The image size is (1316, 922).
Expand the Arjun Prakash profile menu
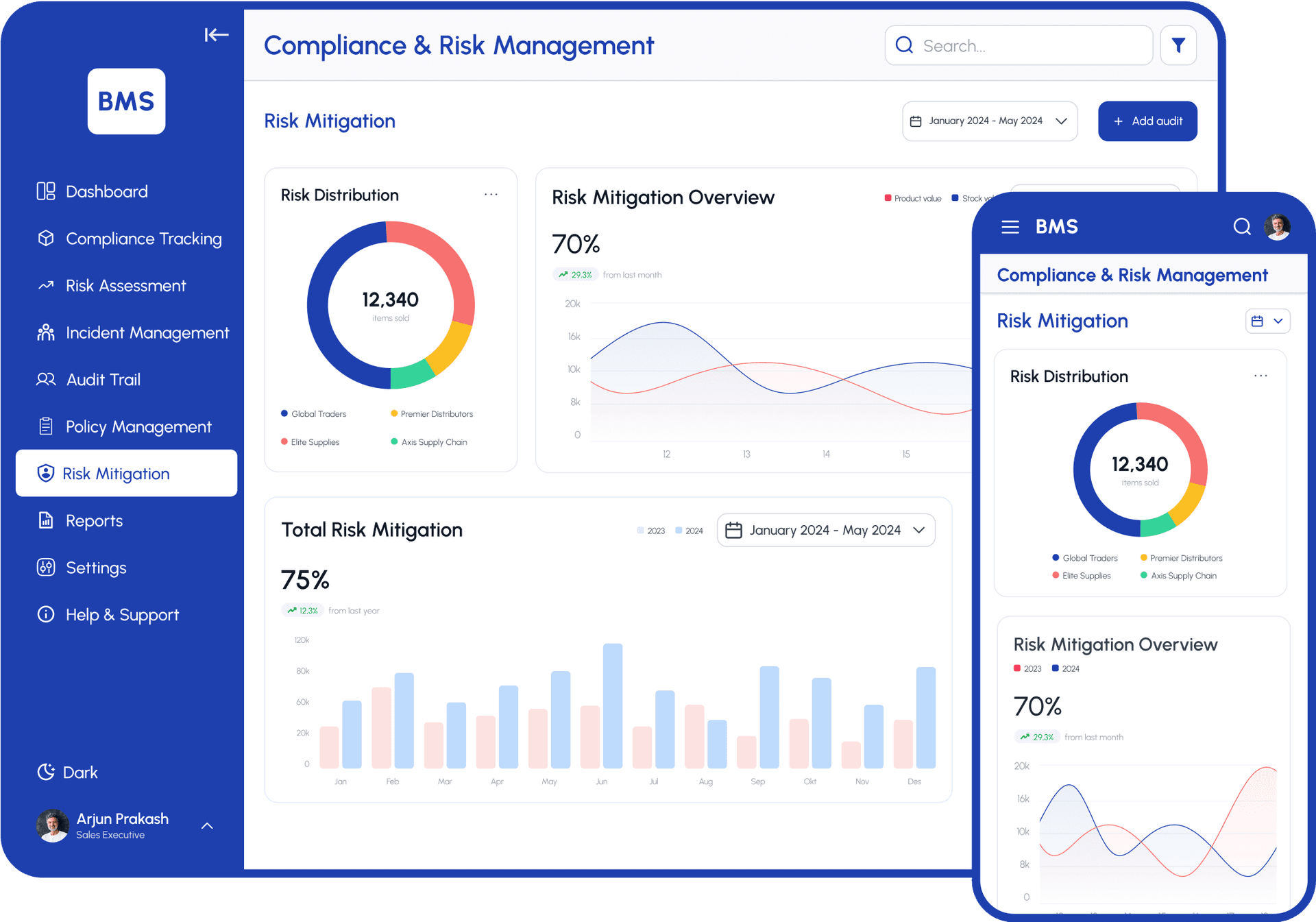click(207, 826)
